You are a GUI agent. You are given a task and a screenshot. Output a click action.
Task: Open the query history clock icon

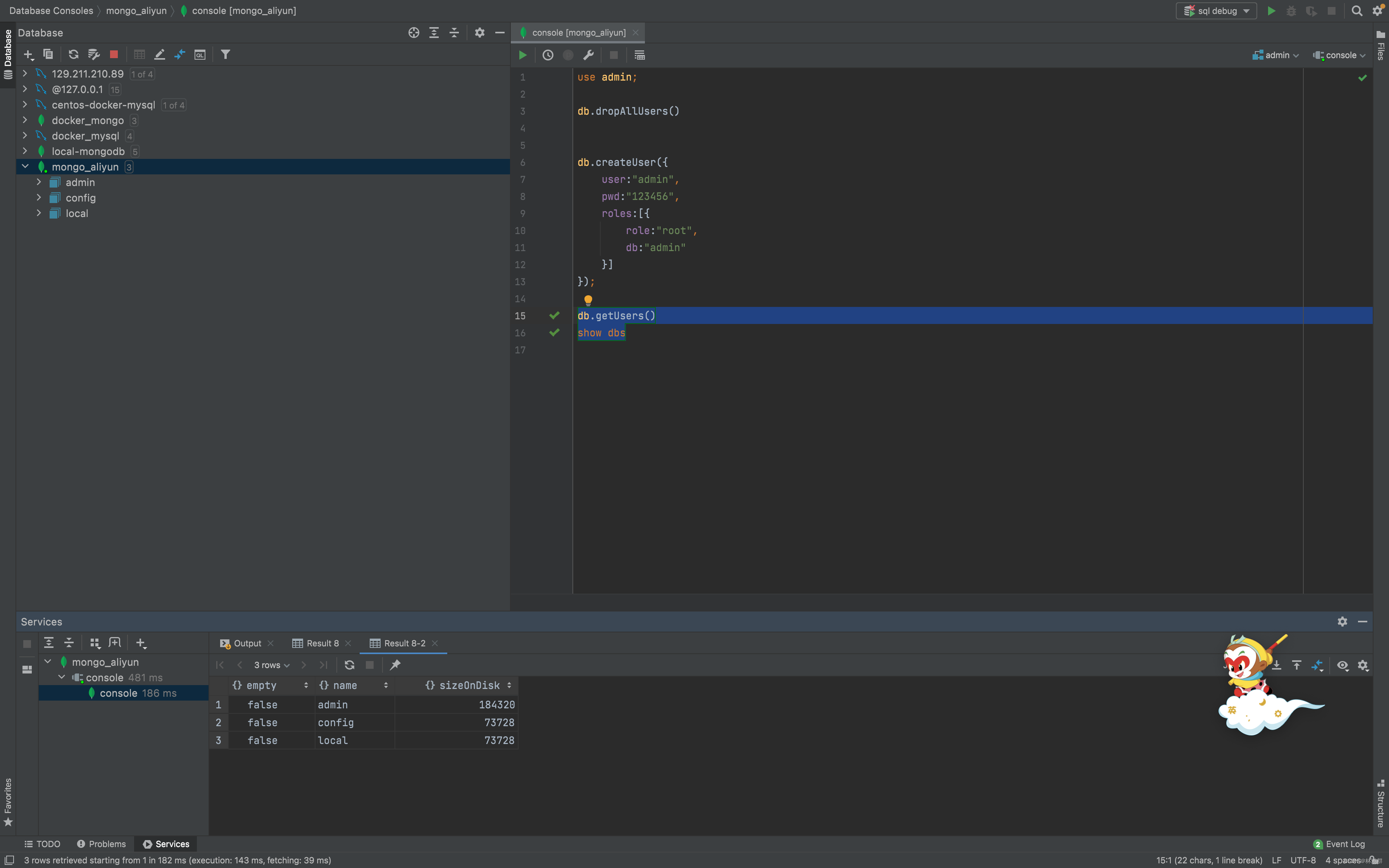coord(548,55)
